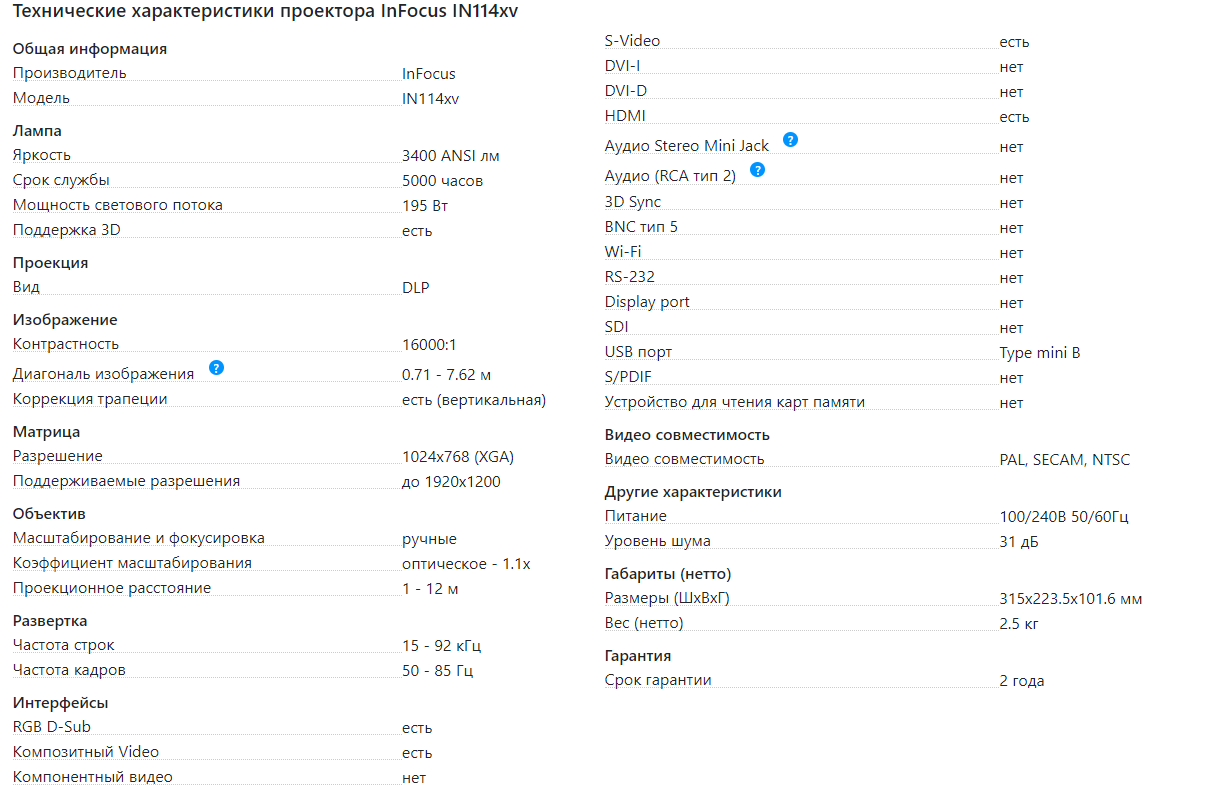Select the Размеры (ШхВхГ) dimensions value

(x=1071, y=599)
